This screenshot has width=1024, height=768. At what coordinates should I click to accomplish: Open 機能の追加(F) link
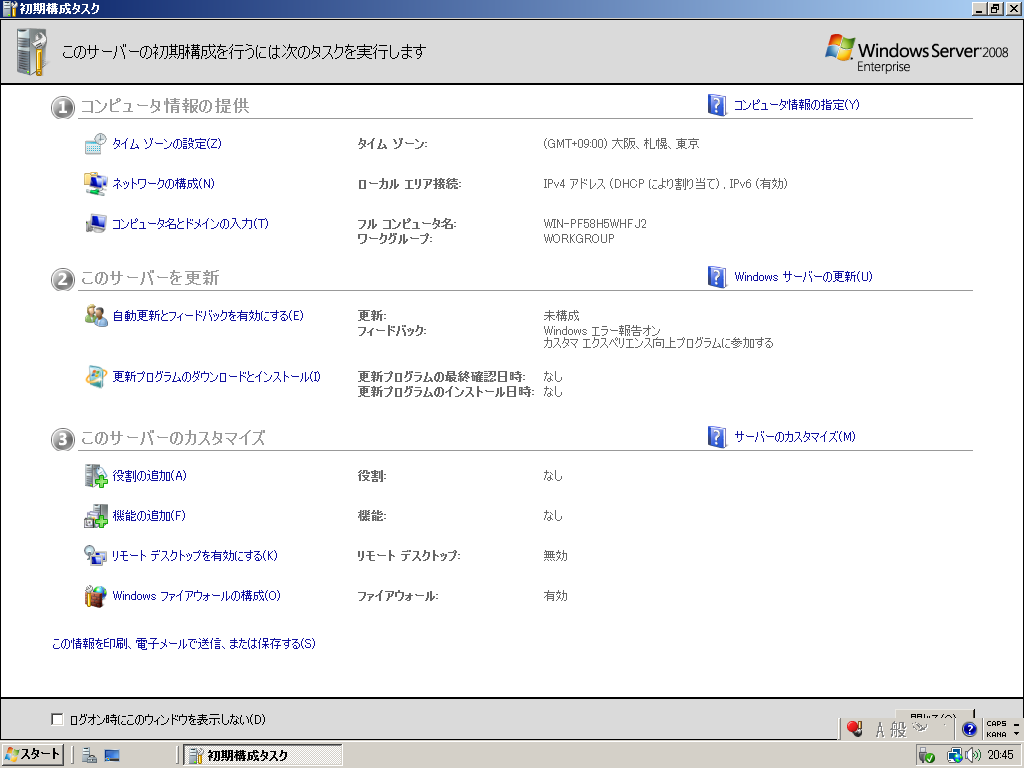point(149,515)
